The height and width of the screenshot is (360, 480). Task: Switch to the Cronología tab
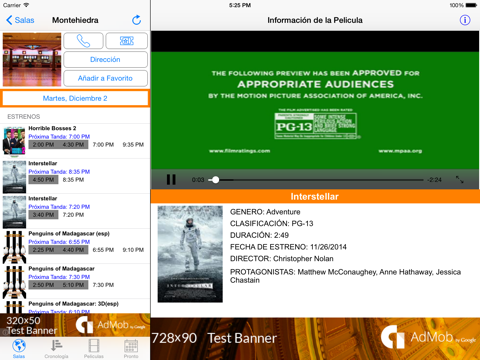tap(56, 348)
